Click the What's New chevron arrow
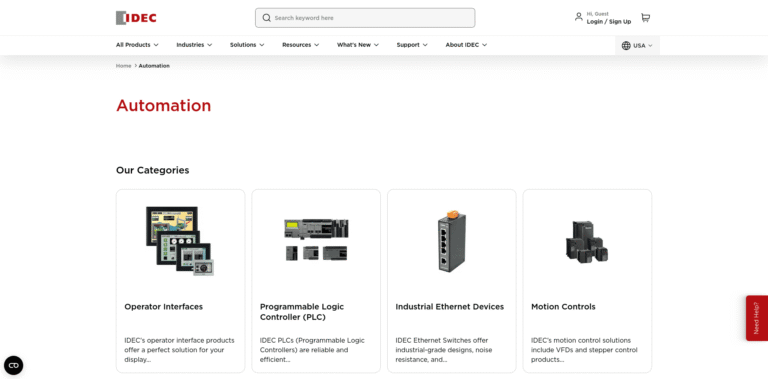Screen dimensions: 768x379 point(377,45)
